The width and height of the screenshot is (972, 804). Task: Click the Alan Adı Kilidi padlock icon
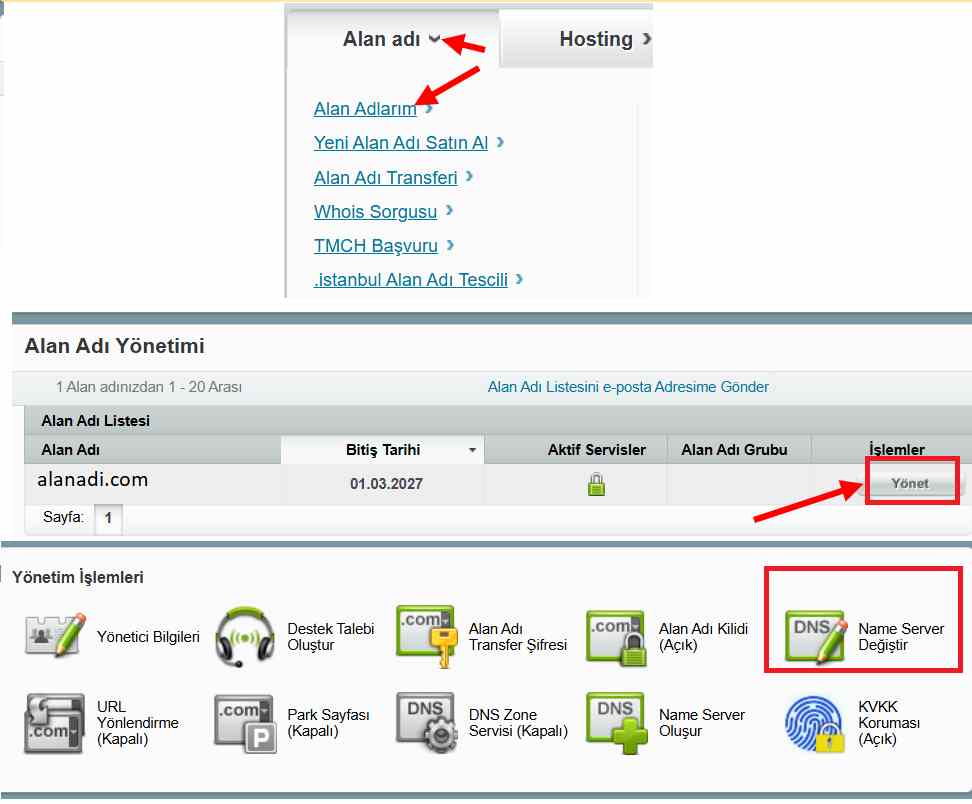(x=616, y=638)
